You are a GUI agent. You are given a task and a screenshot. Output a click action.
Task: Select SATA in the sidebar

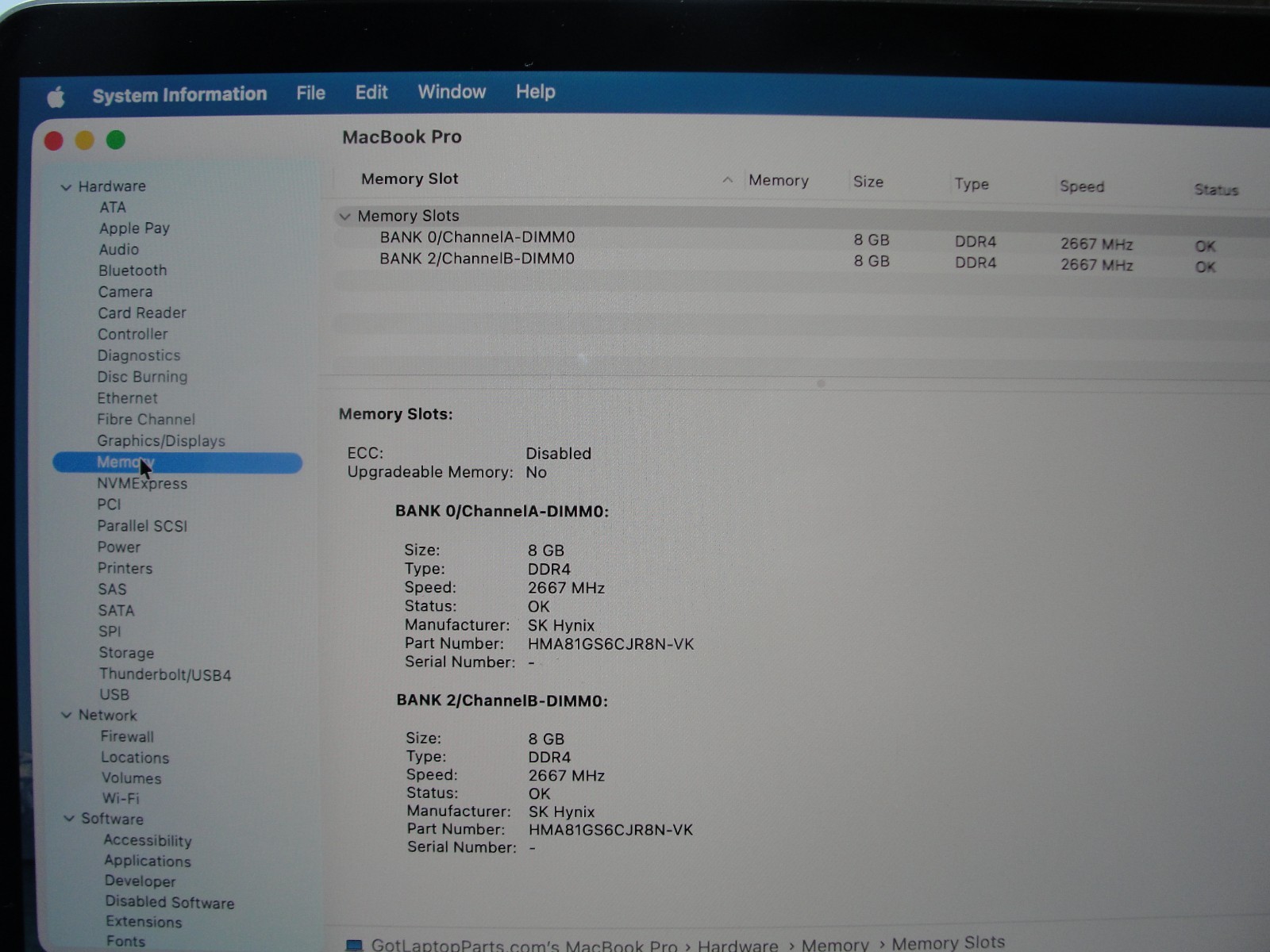pyautogui.click(x=116, y=611)
